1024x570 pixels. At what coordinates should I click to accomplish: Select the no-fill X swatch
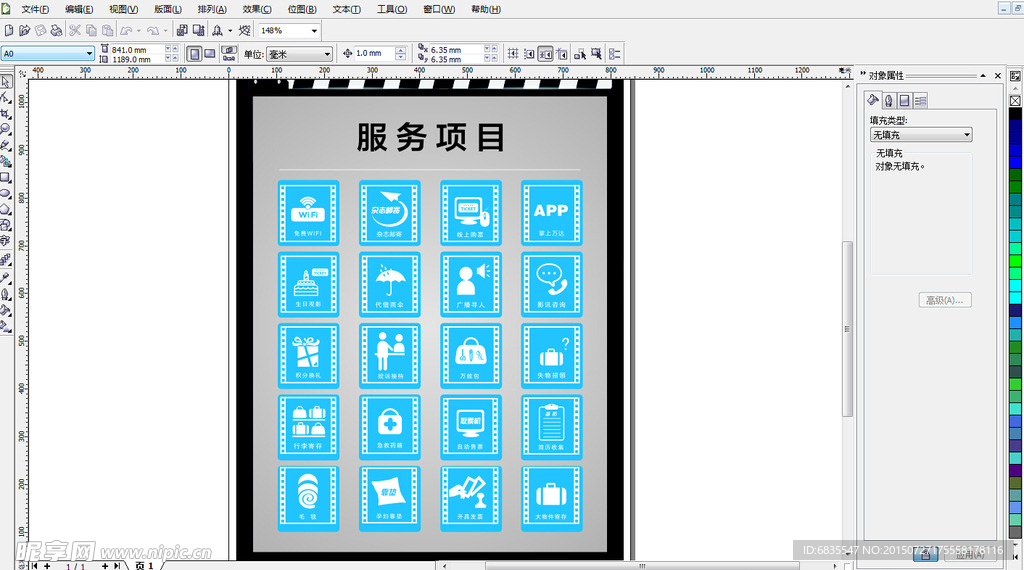pos(1016,101)
